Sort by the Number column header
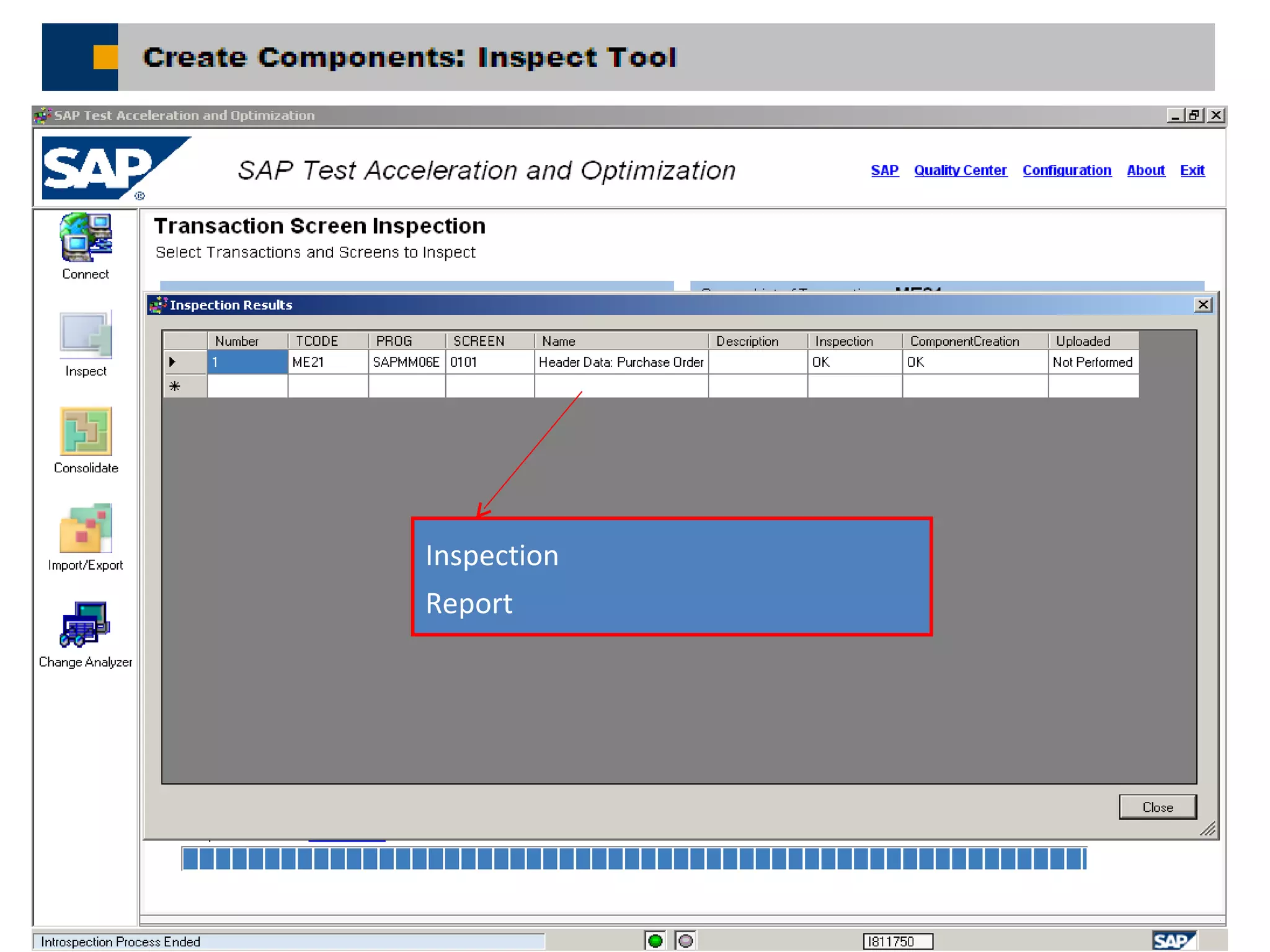Image resolution: width=1270 pixels, height=952 pixels. [x=247, y=341]
